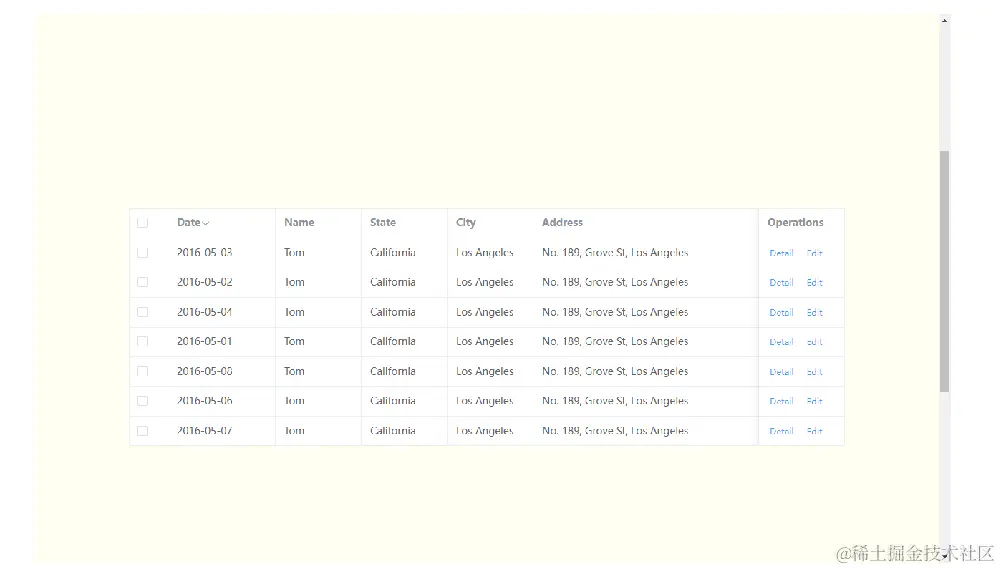Open Detail for the 2016-05-04 row

pos(781,312)
